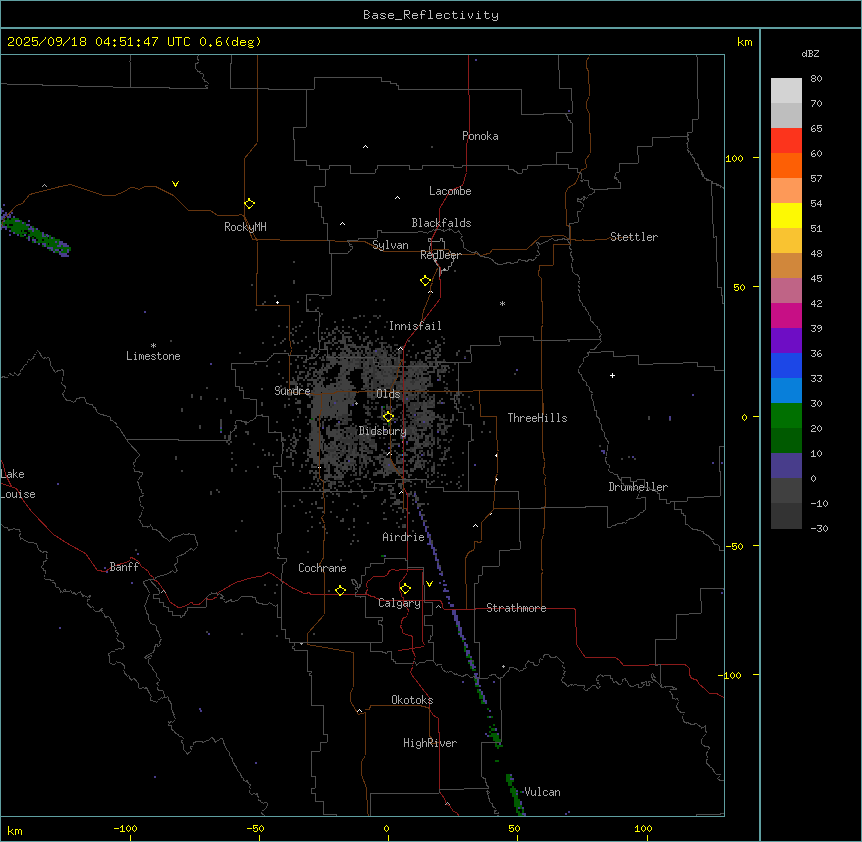Click the white asterisk marker above Limestone

(153, 345)
